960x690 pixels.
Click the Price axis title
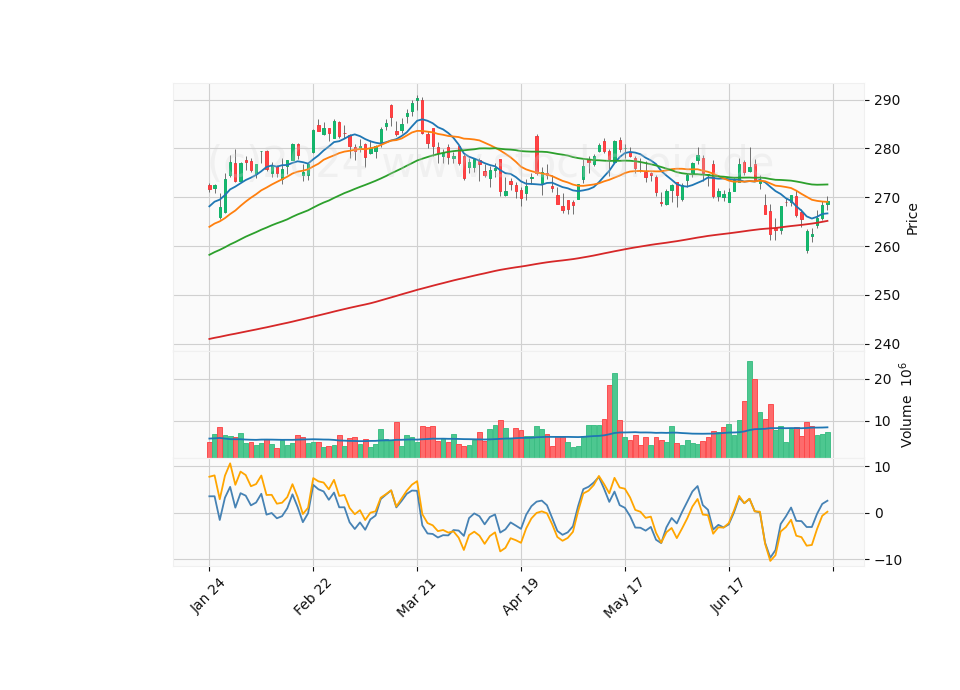(x=912, y=220)
